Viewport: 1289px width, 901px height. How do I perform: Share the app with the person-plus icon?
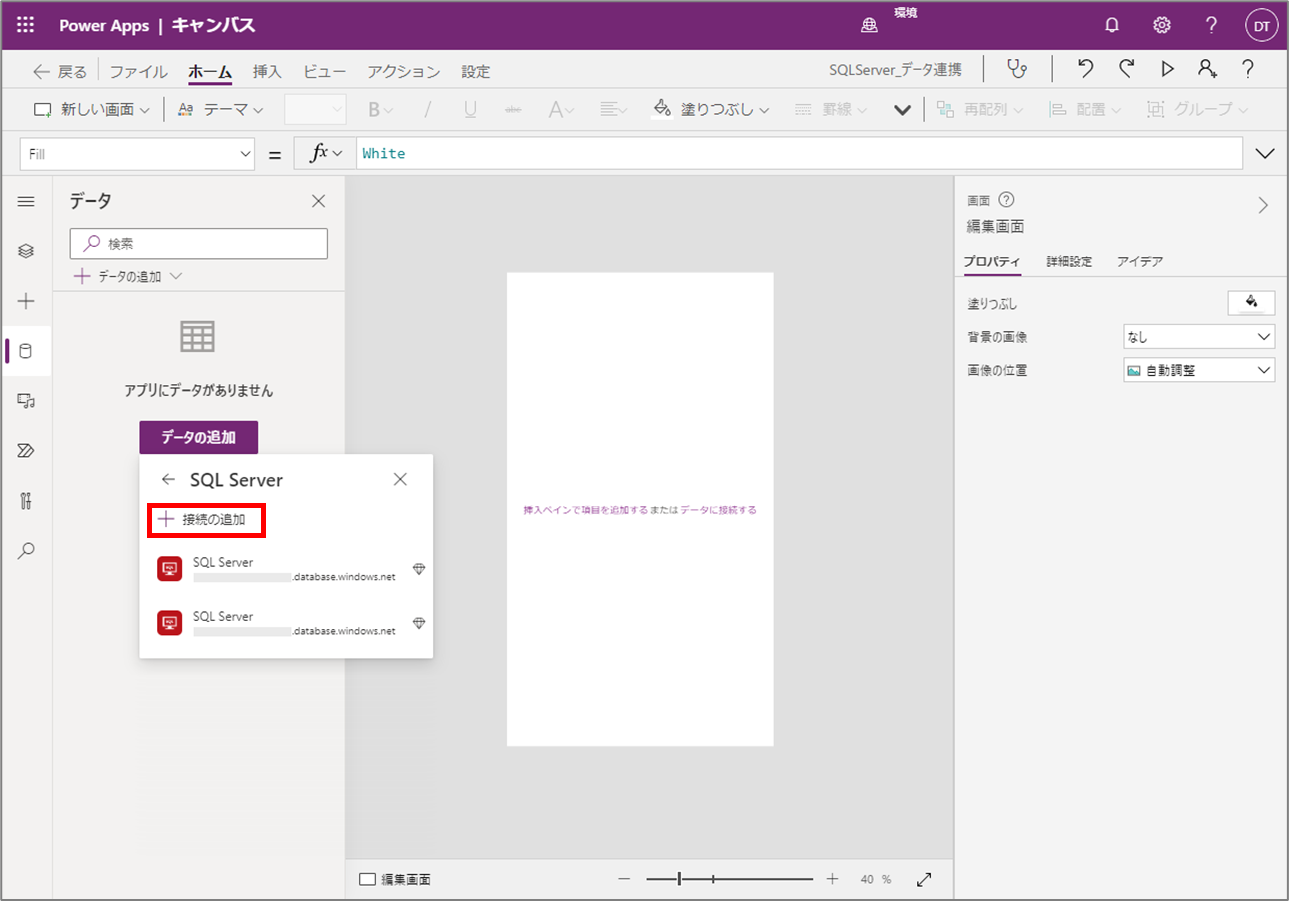[x=1207, y=69]
